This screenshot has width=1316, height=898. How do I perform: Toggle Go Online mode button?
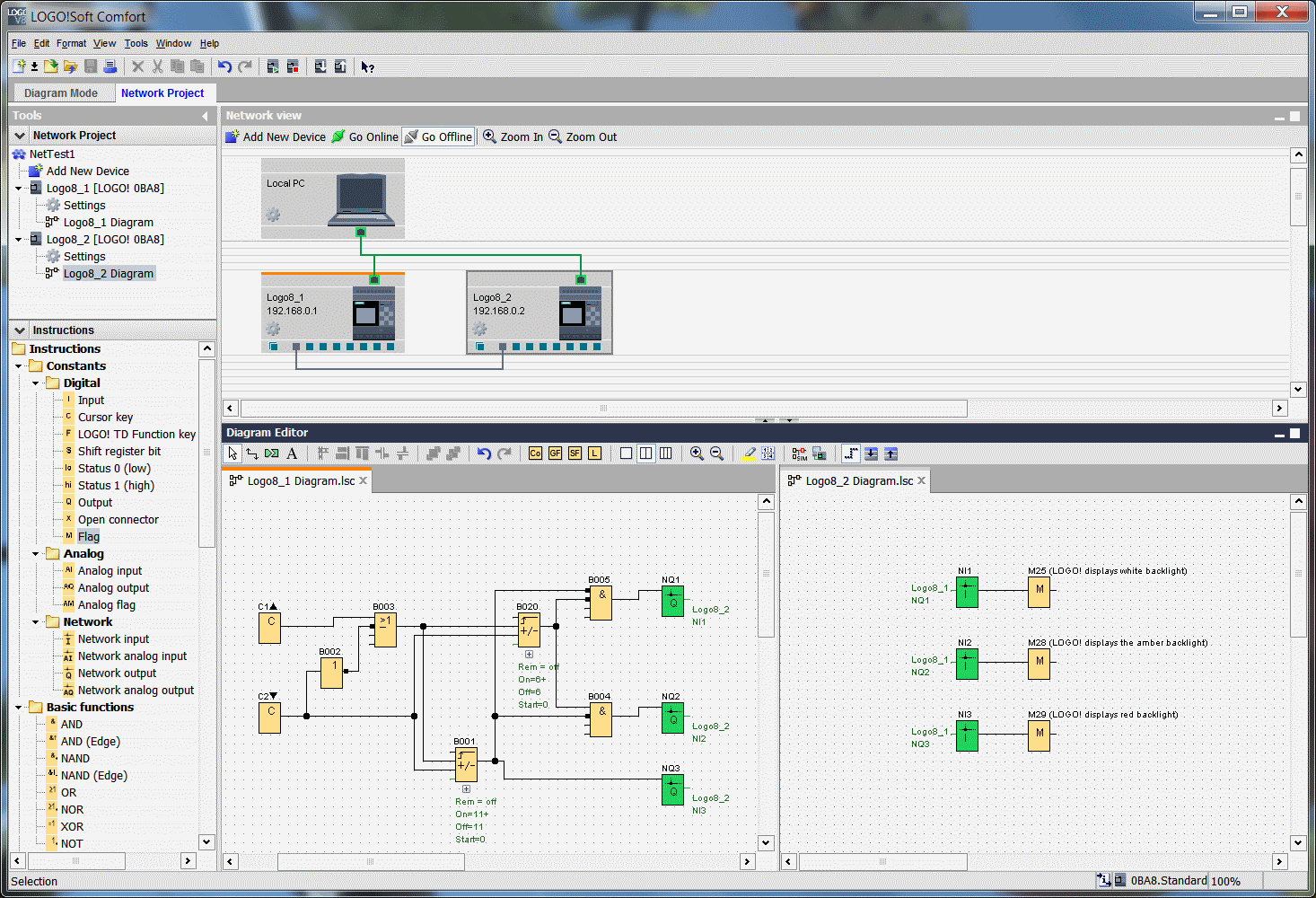(x=364, y=136)
